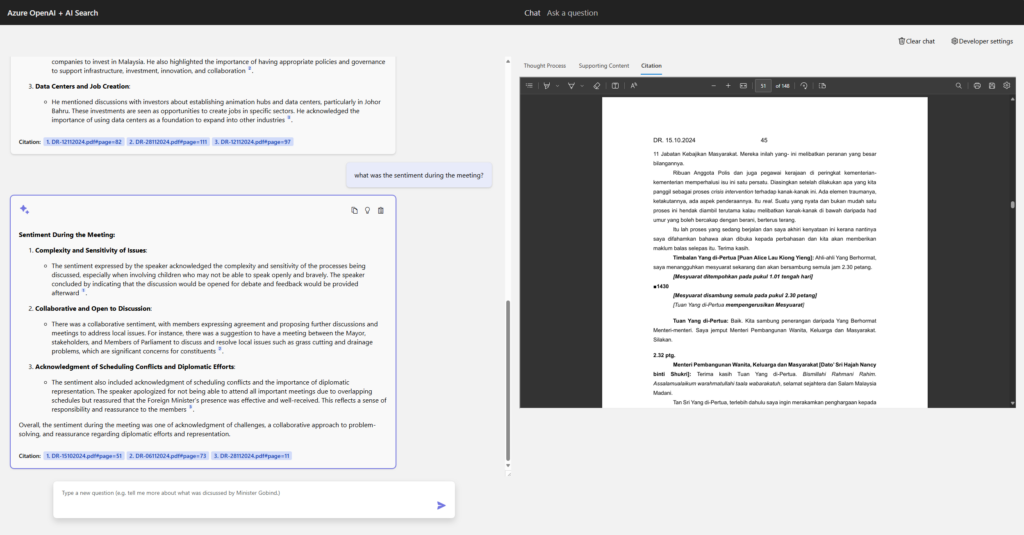1024x535 pixels.
Task: Click the "of 148" page count label
Action: coord(782,86)
